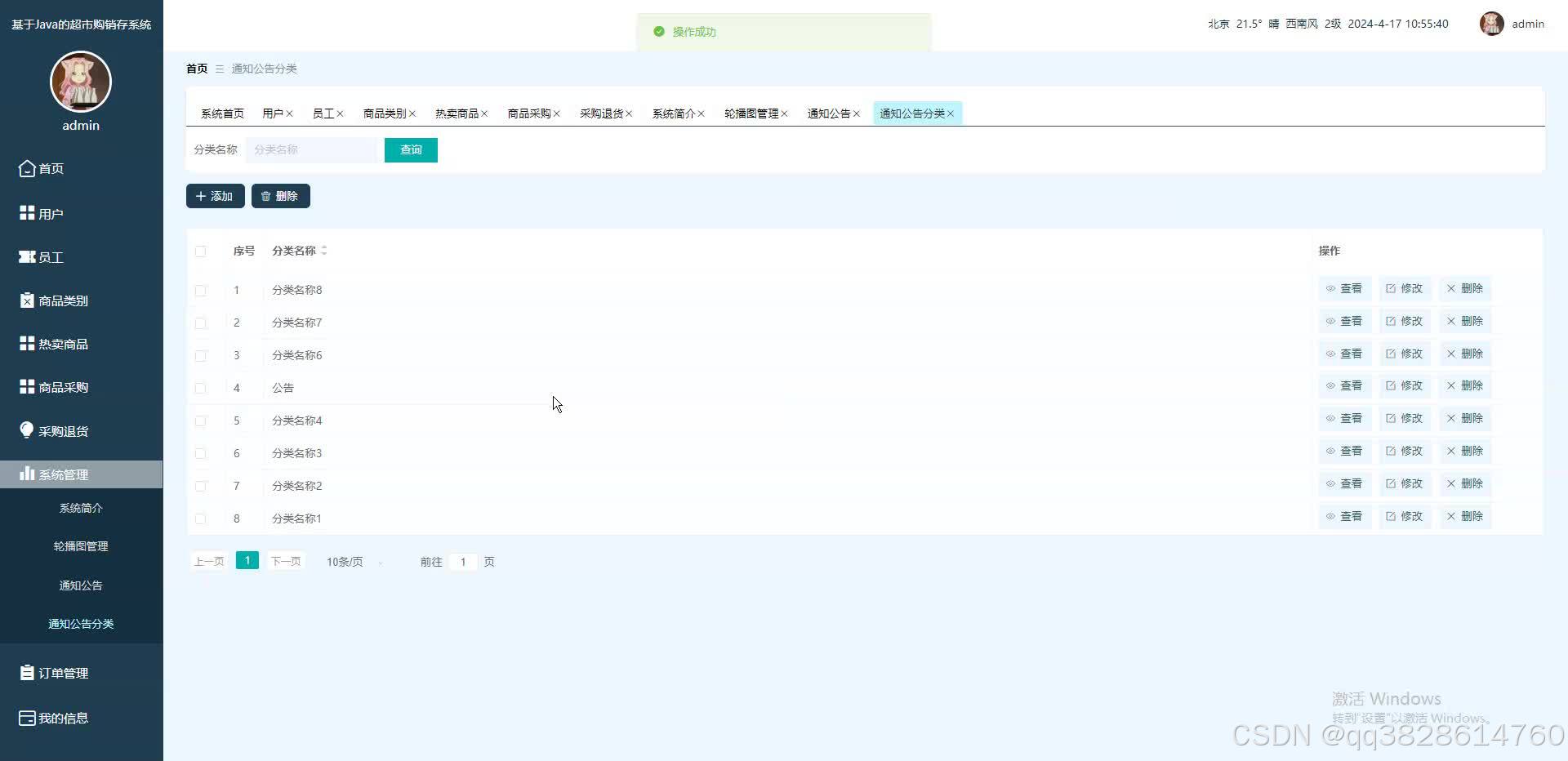Click the clipboard icon beside 商品类别
The height and width of the screenshot is (761, 1568).
tap(27, 300)
